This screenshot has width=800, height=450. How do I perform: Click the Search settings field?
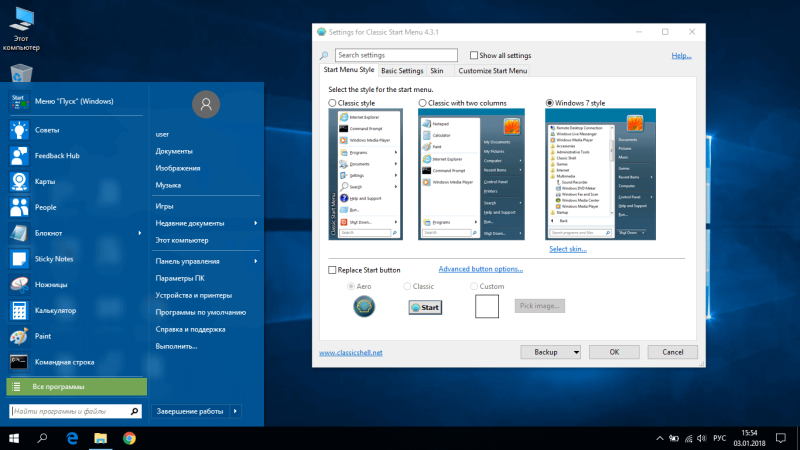(x=396, y=55)
